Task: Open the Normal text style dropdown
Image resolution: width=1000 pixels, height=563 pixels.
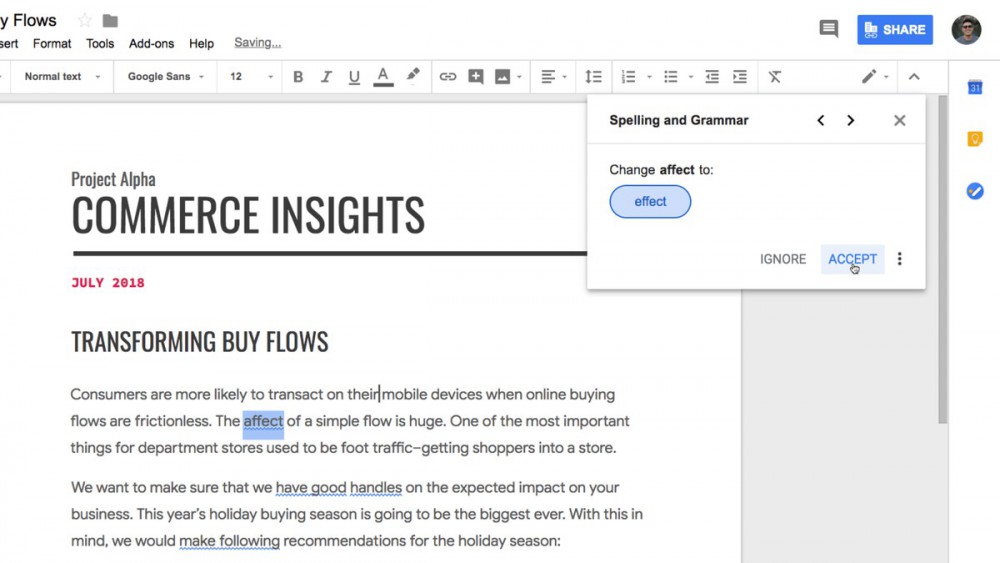Action: tap(62, 77)
